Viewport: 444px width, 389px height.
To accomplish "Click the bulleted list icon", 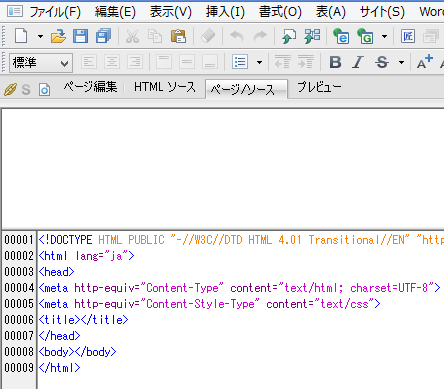I will tap(240, 62).
